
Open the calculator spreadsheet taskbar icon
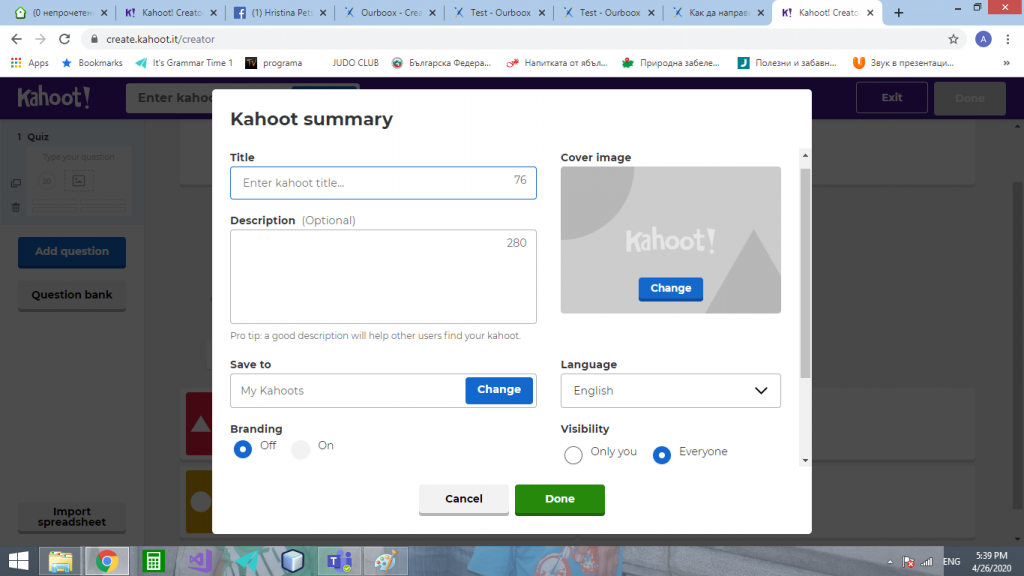tap(153, 561)
